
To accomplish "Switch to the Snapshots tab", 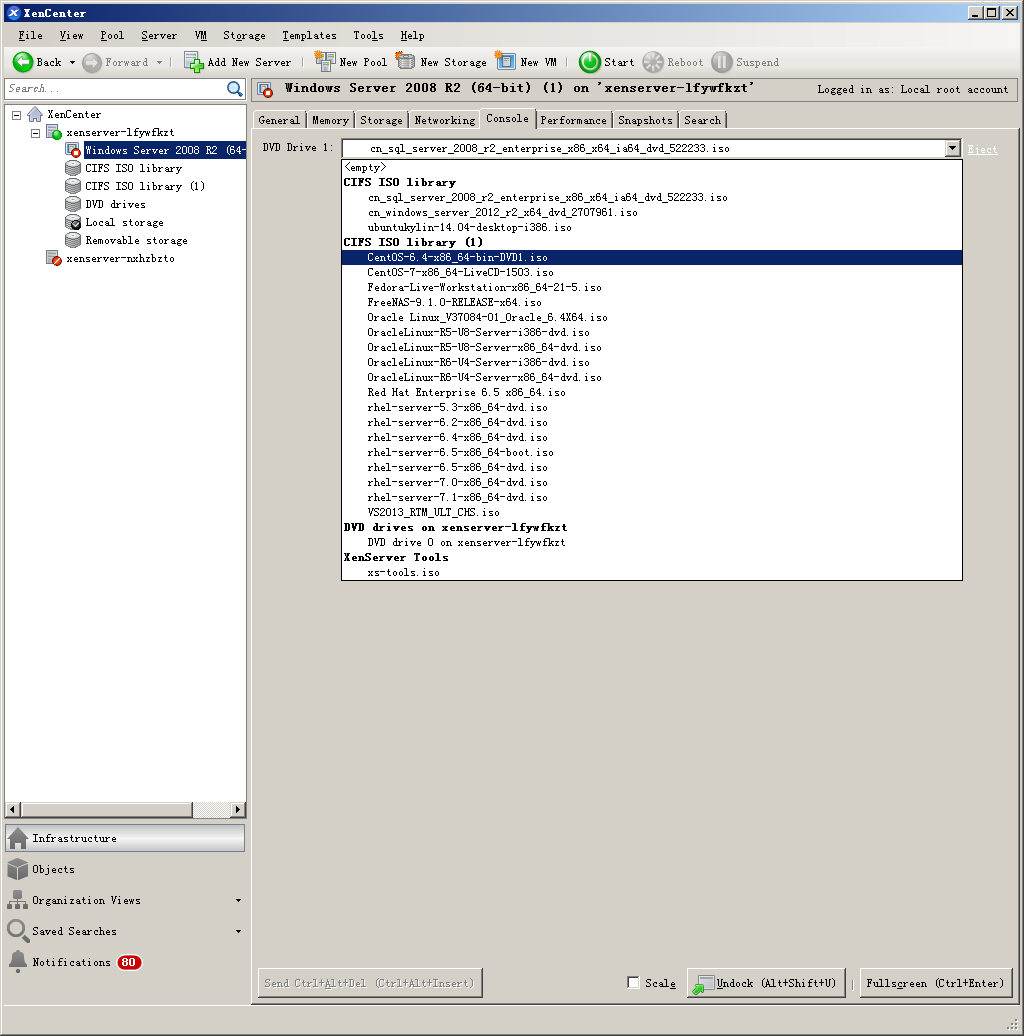I will pyautogui.click(x=645, y=120).
